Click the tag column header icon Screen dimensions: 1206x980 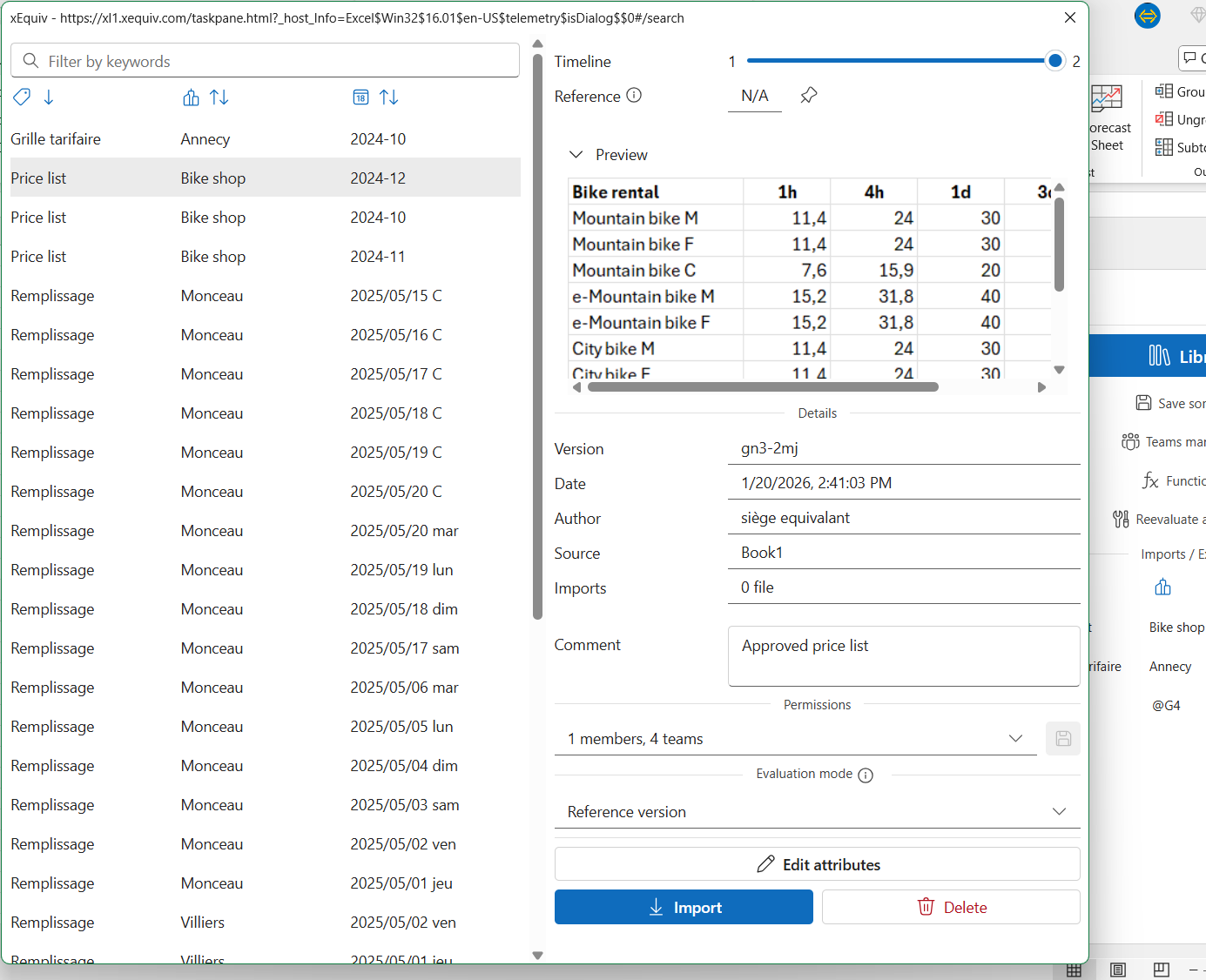(22, 97)
